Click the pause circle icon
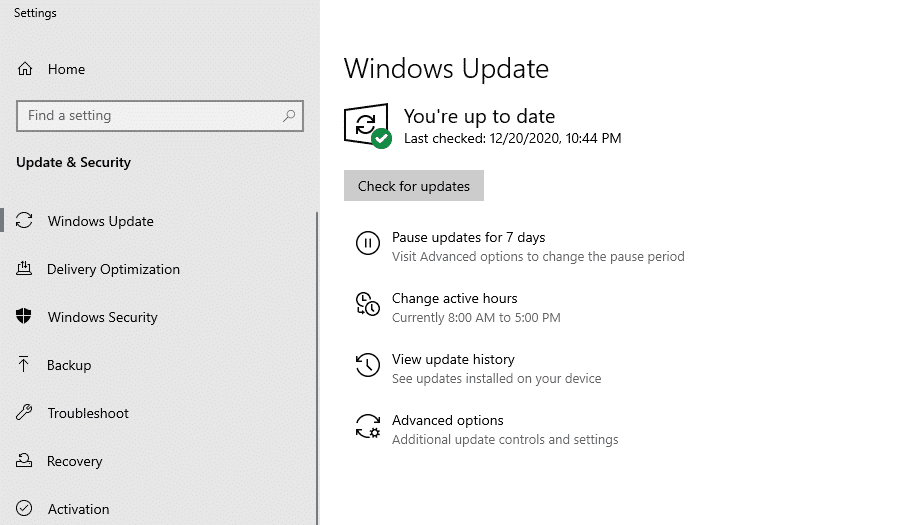Screen dimensions: 918x525 (368, 242)
